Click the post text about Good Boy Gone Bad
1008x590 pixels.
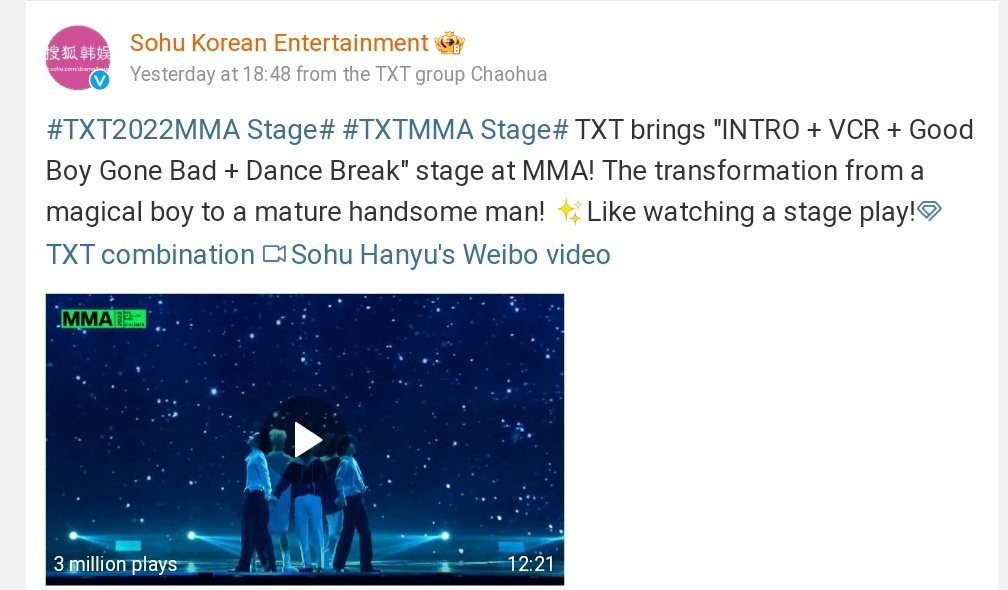510,171
